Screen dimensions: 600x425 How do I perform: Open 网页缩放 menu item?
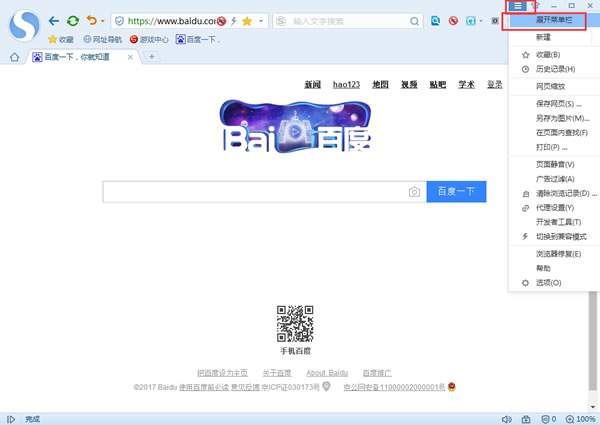[x=554, y=86]
